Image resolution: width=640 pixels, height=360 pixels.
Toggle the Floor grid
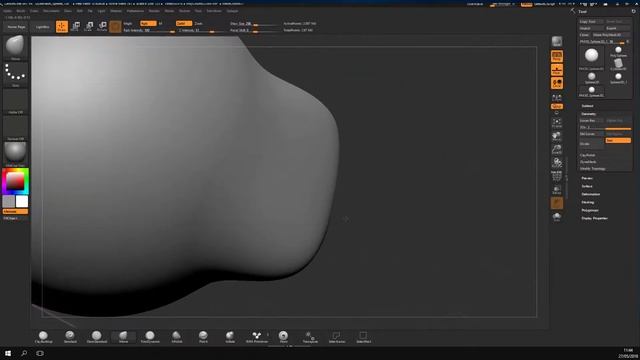[x=557, y=70]
